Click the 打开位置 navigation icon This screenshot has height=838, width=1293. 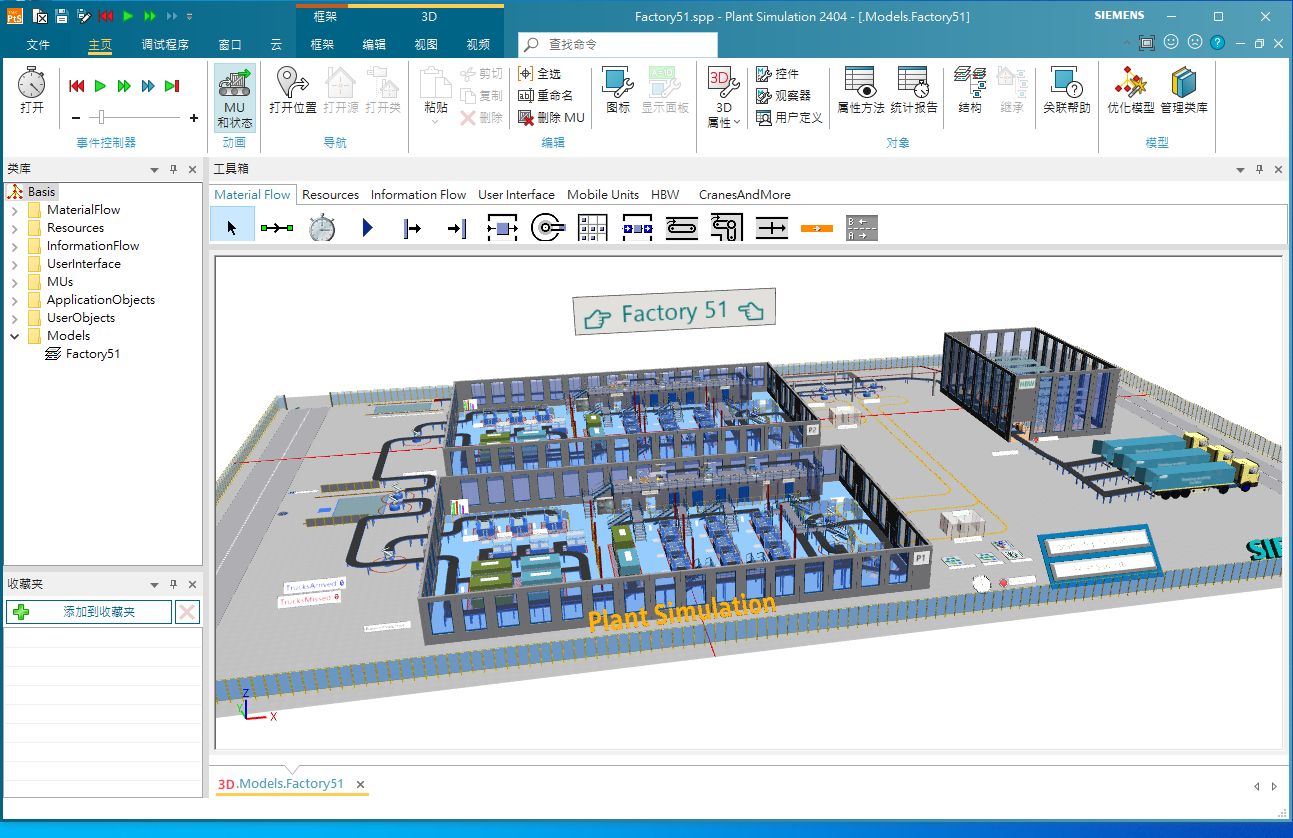pyautogui.click(x=292, y=90)
